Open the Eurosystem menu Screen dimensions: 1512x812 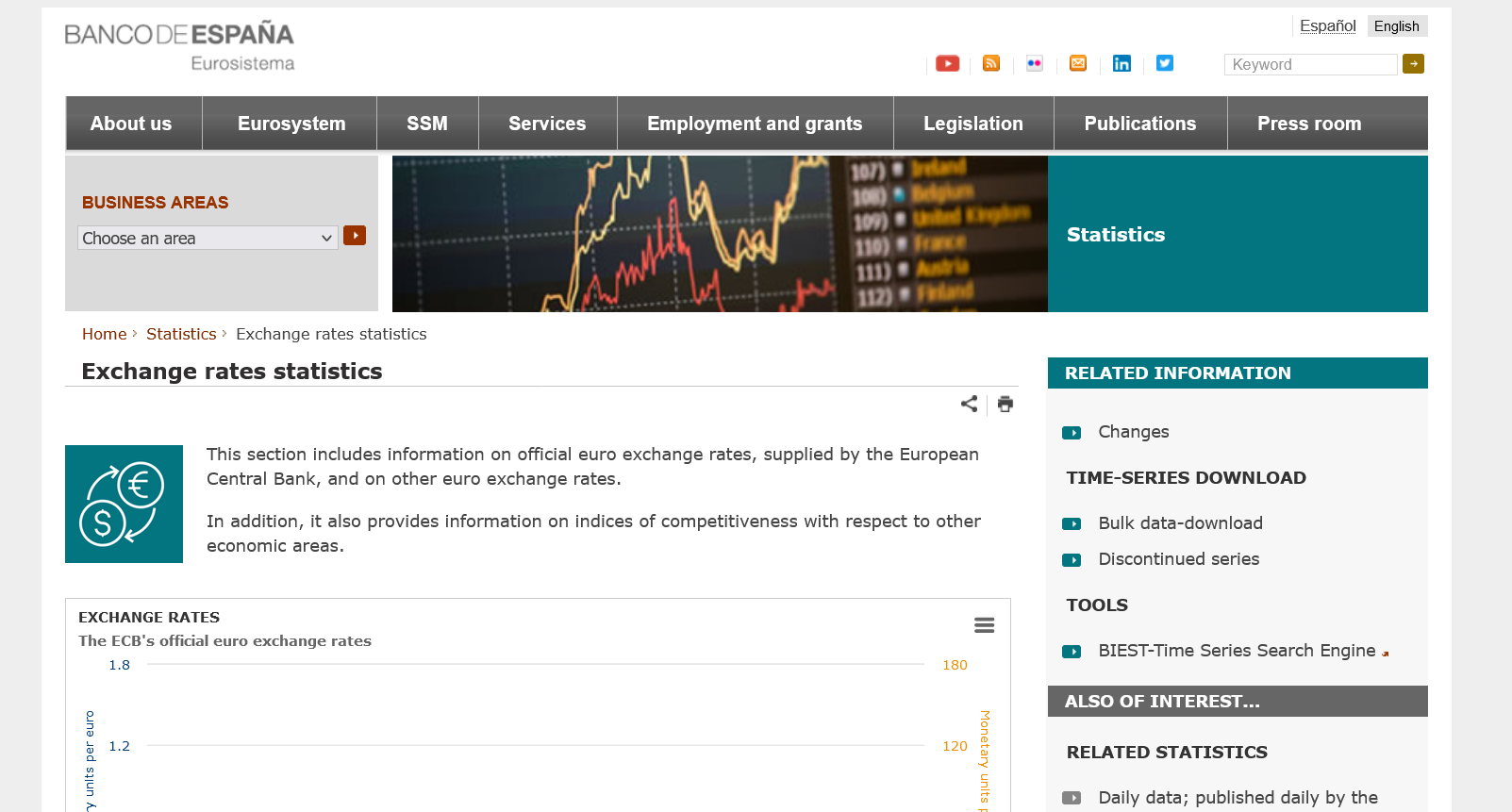(291, 124)
